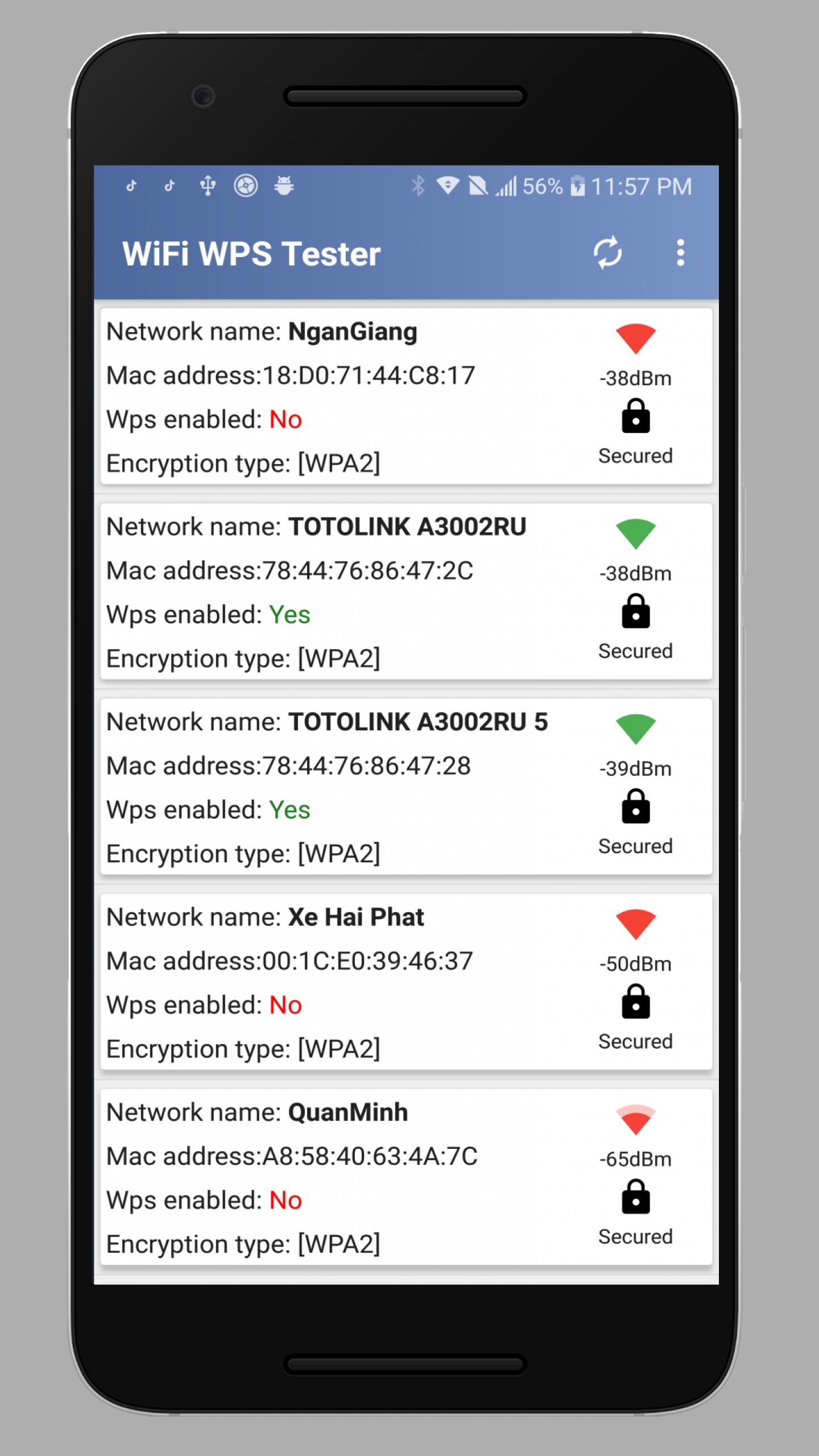Tap the lock icon on QuanMinh
Viewport: 819px width, 1456px height.
[635, 1197]
